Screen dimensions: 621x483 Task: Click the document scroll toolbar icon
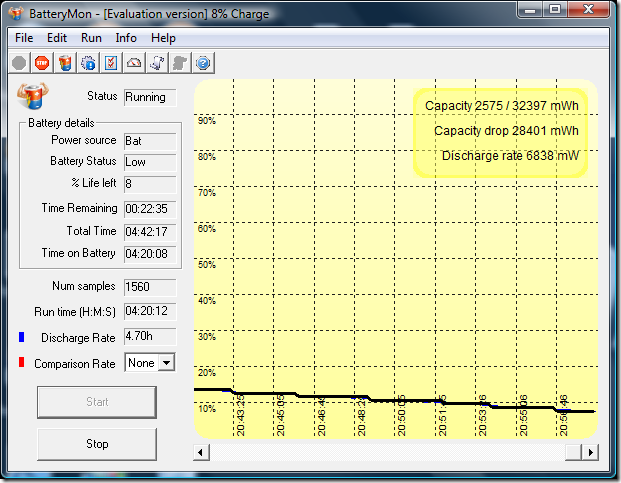157,63
